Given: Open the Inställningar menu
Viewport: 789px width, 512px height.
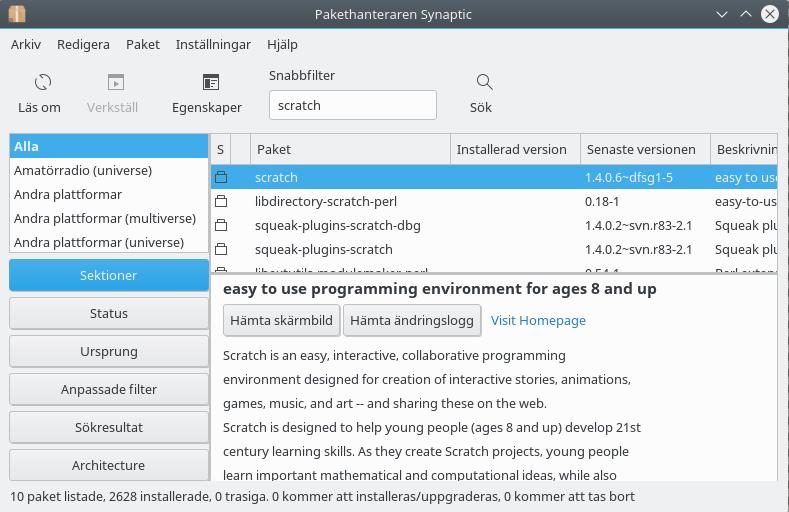Looking at the screenshot, I should tap(213, 45).
